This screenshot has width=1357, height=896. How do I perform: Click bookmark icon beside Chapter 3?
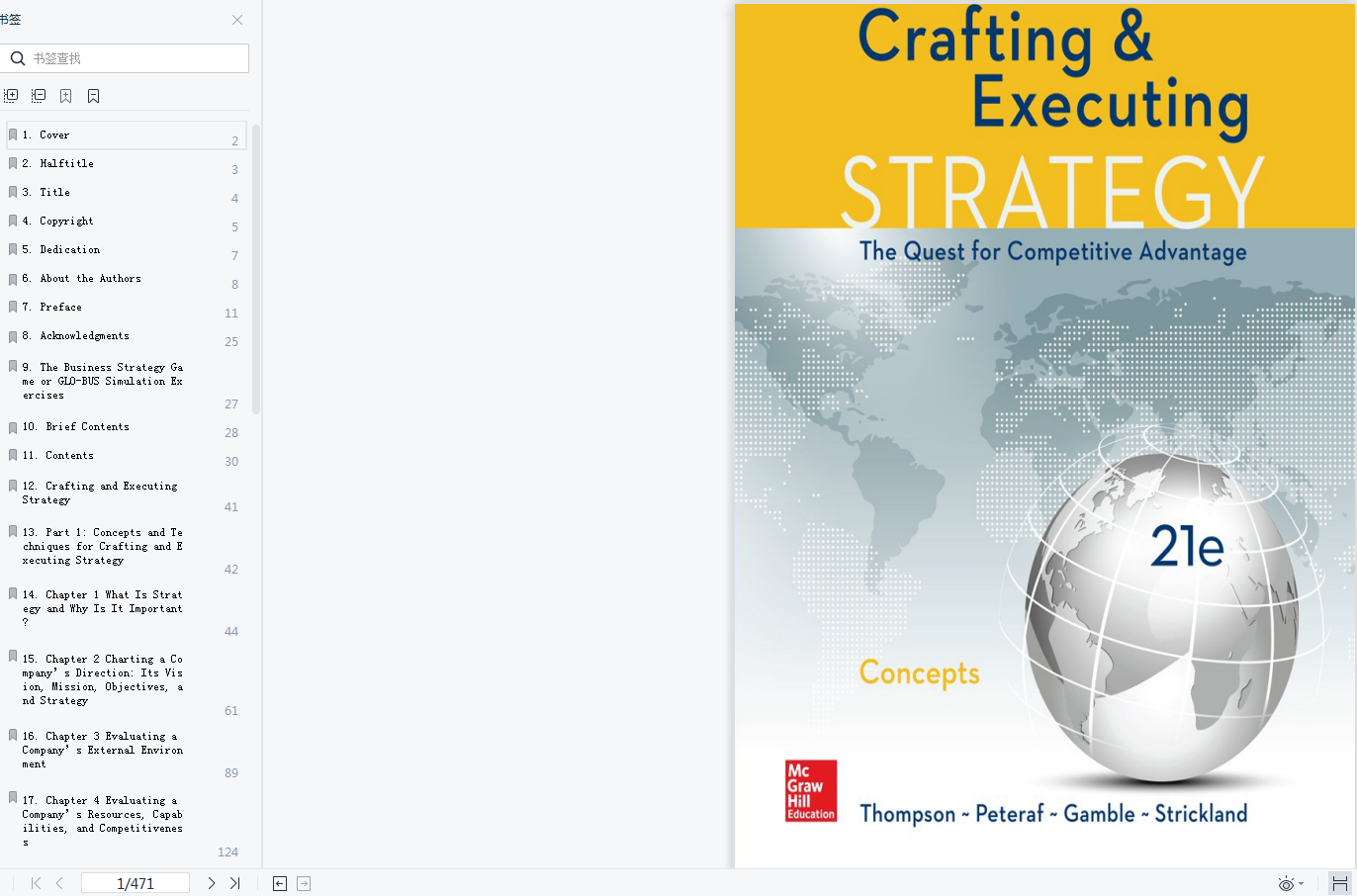pos(13,735)
